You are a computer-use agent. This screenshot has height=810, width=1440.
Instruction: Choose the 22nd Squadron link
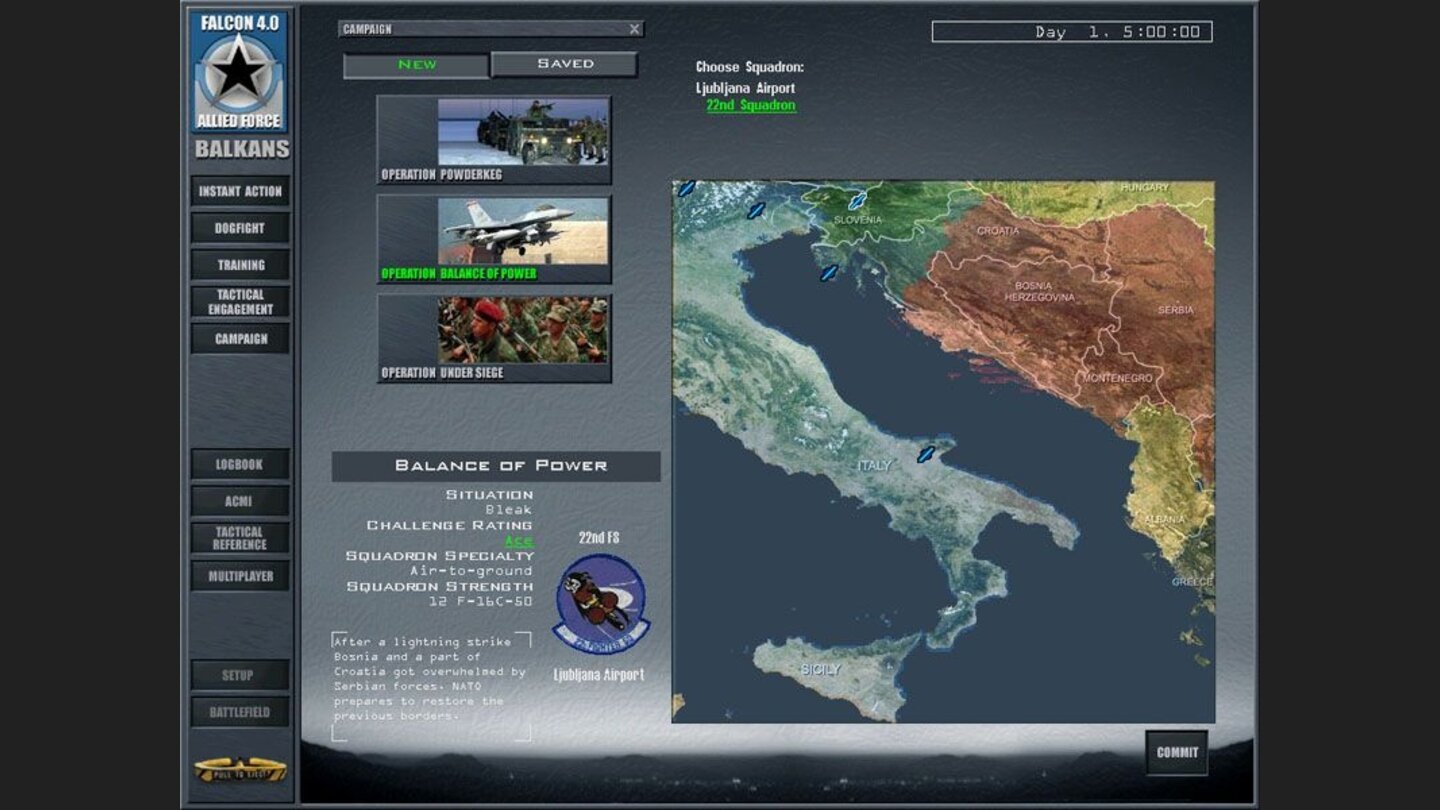[x=751, y=106]
